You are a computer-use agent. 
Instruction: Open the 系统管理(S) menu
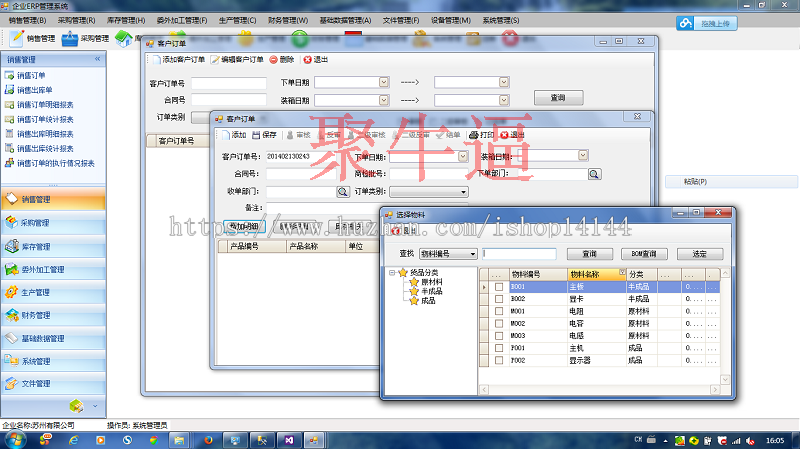(501, 20)
